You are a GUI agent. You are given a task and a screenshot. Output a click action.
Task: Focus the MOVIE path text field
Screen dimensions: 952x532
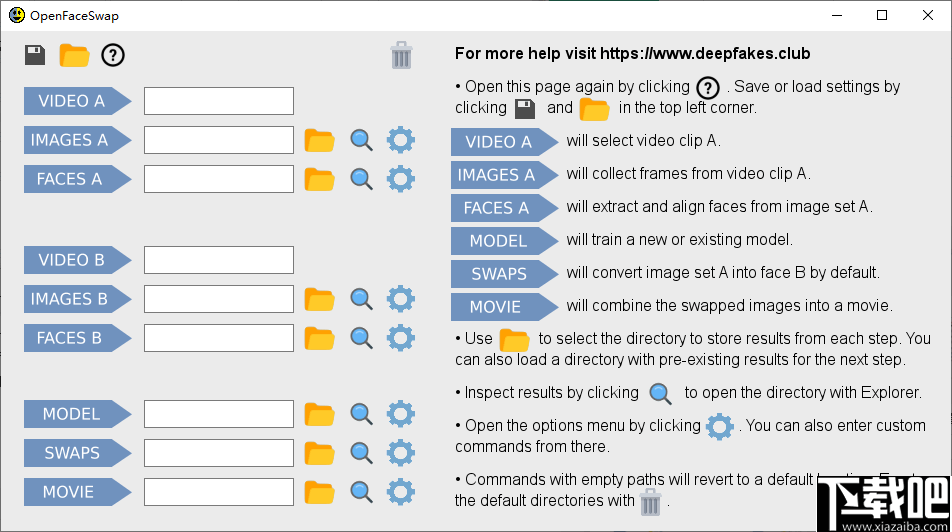[219, 492]
